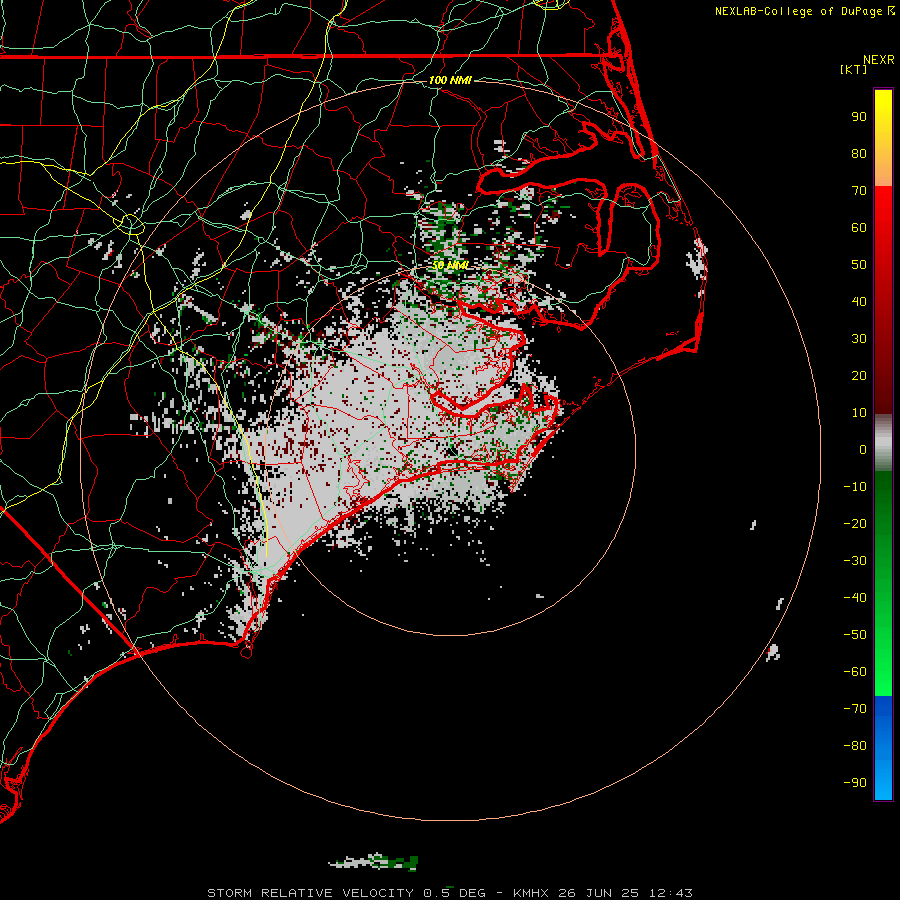The image size is (900, 900).
Task: Click the 26 JUN 25 date in caption
Action: (x=599, y=893)
